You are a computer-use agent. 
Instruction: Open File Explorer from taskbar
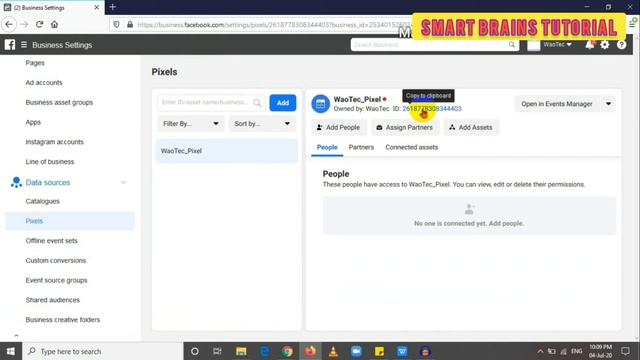pyautogui.click(x=241, y=351)
